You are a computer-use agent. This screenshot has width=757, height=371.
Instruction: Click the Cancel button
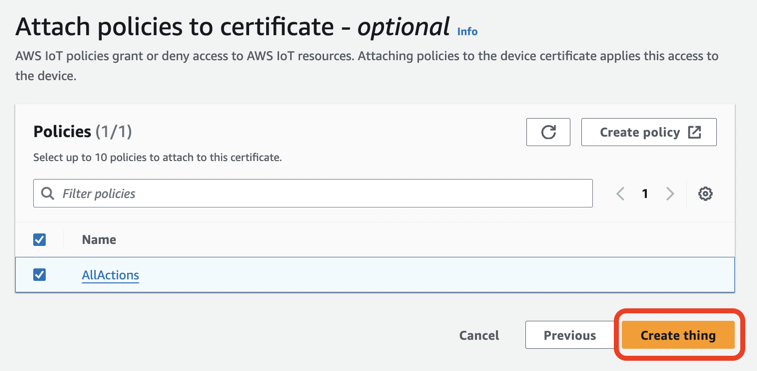[479, 335]
